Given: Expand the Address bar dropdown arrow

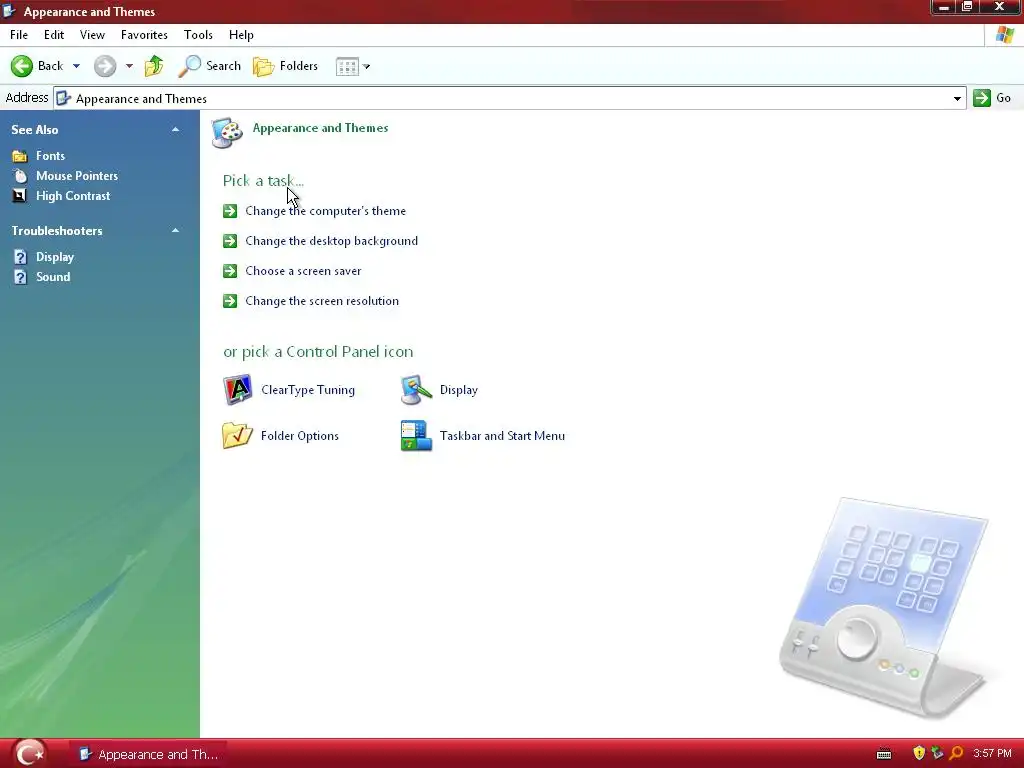Looking at the screenshot, I should [x=957, y=99].
